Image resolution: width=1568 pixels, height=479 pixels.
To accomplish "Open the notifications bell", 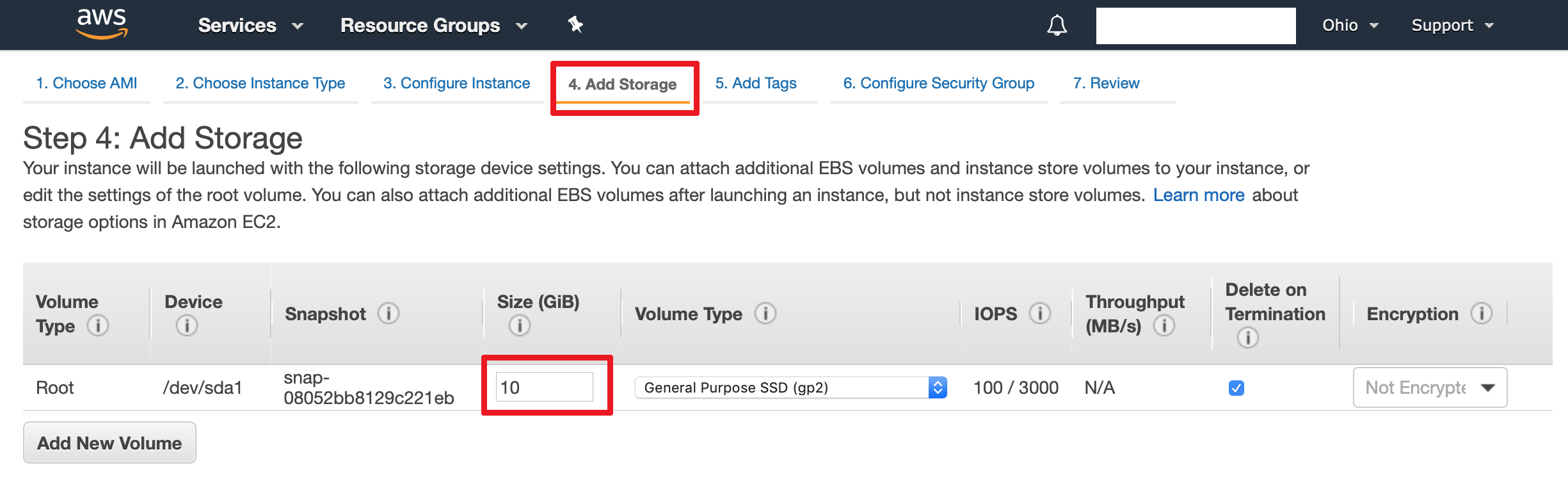I will click(1057, 26).
